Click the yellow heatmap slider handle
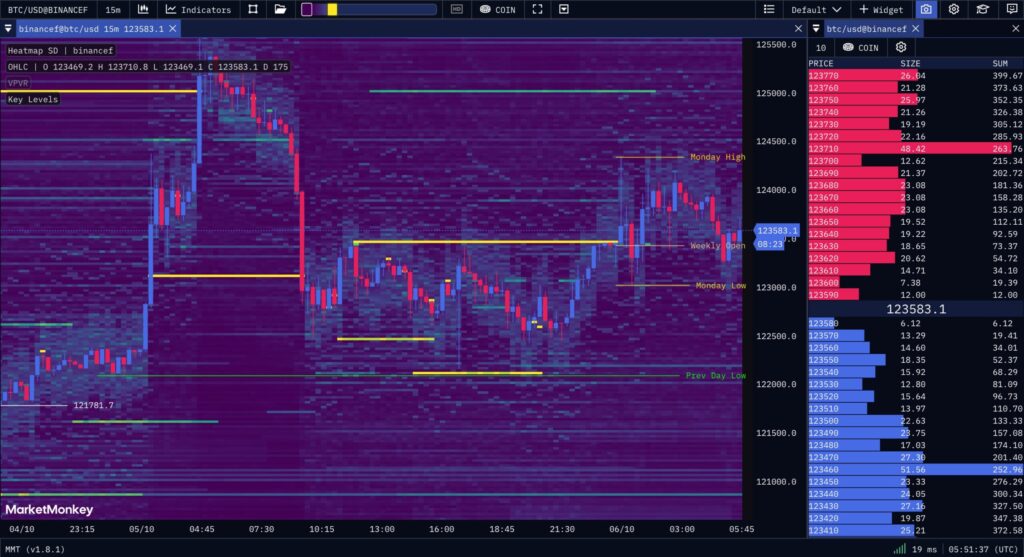This screenshot has width=1024, height=557. (332, 9)
